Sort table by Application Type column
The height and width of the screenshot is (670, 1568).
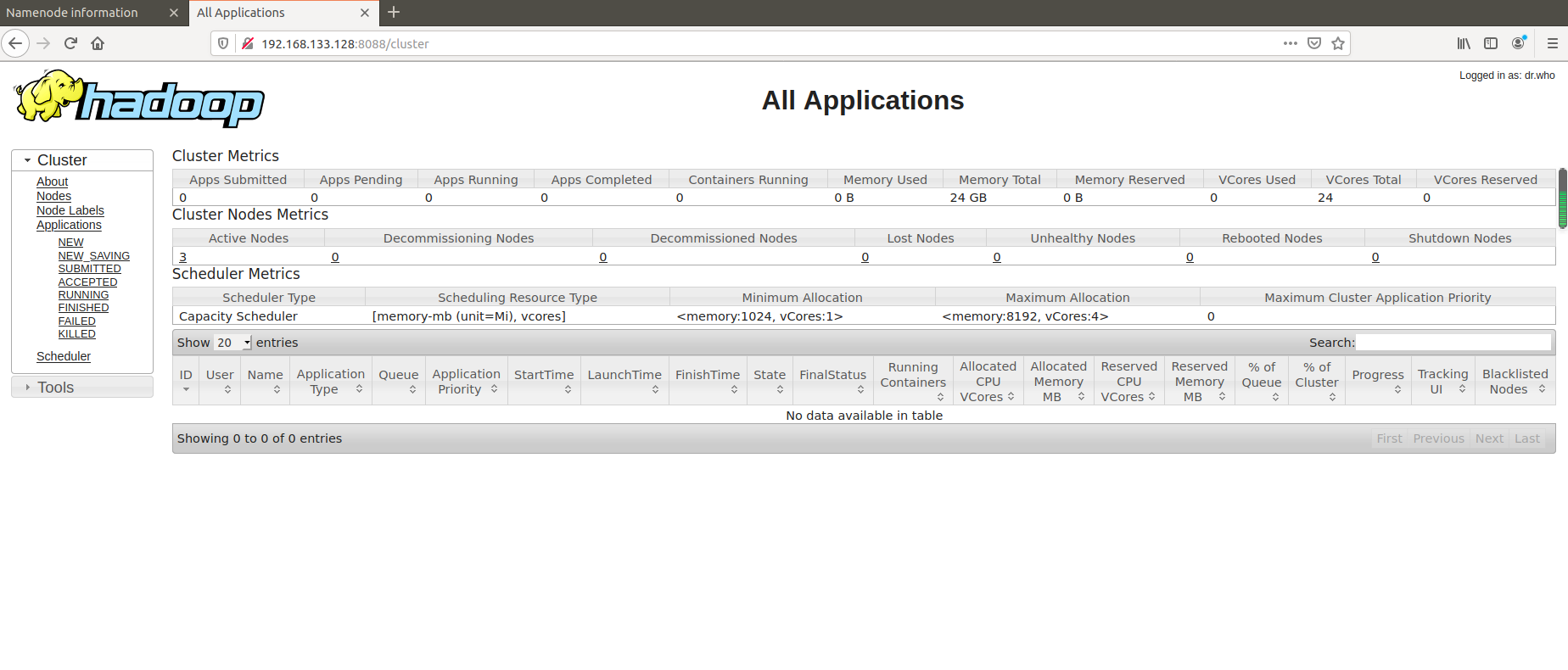point(331,381)
